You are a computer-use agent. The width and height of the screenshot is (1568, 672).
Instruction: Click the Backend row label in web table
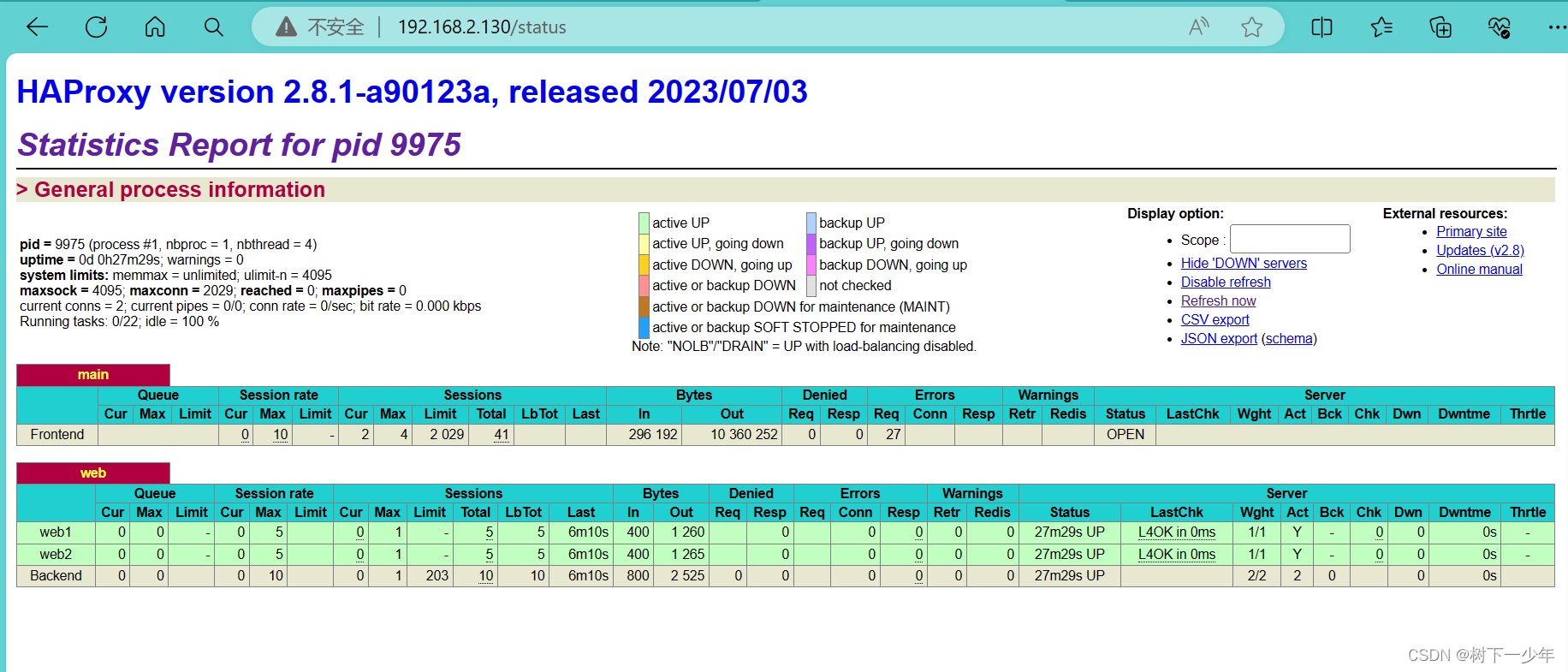pyautogui.click(x=56, y=575)
